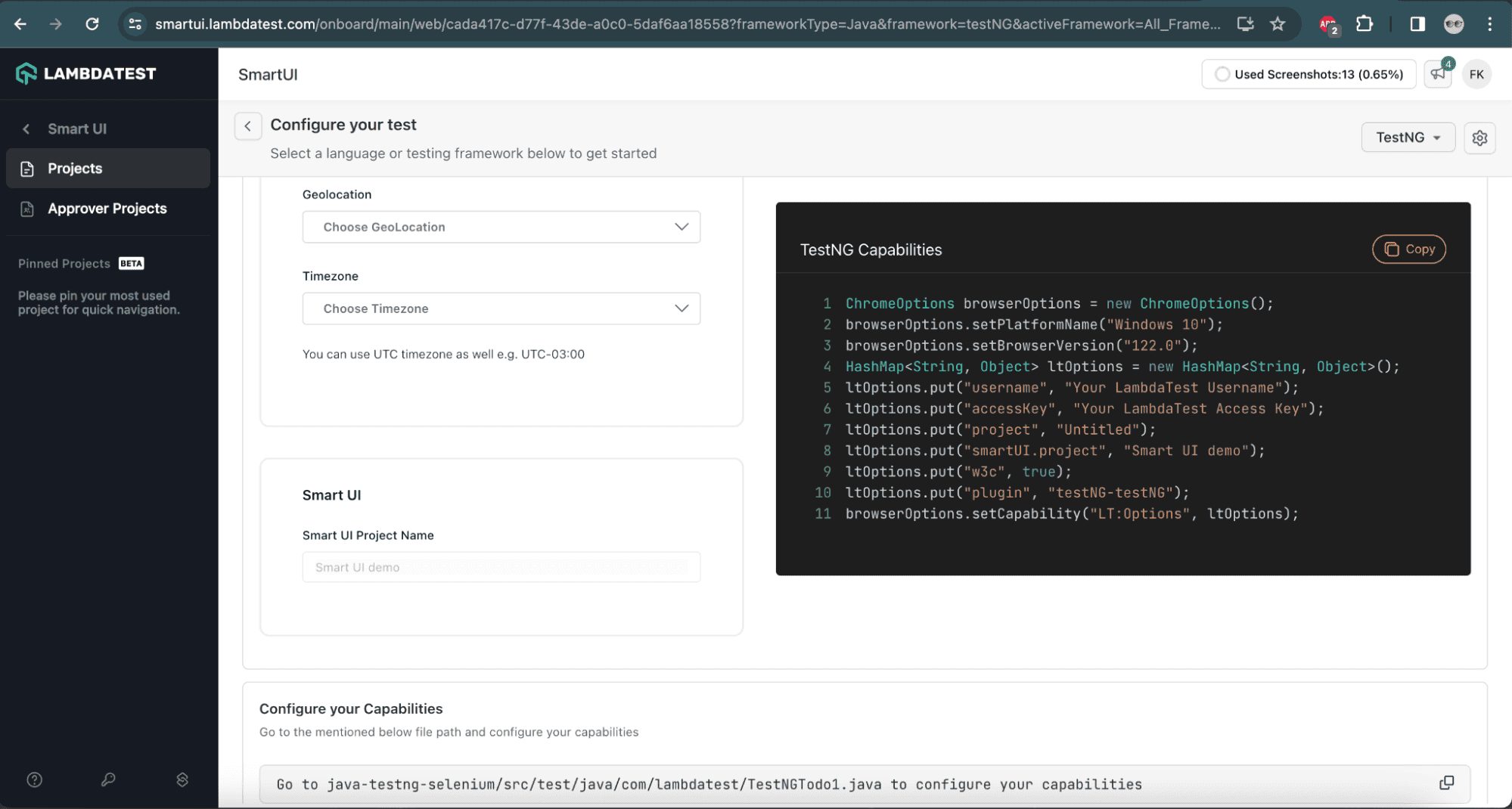
Task: Click the Projects document icon
Action: click(27, 169)
